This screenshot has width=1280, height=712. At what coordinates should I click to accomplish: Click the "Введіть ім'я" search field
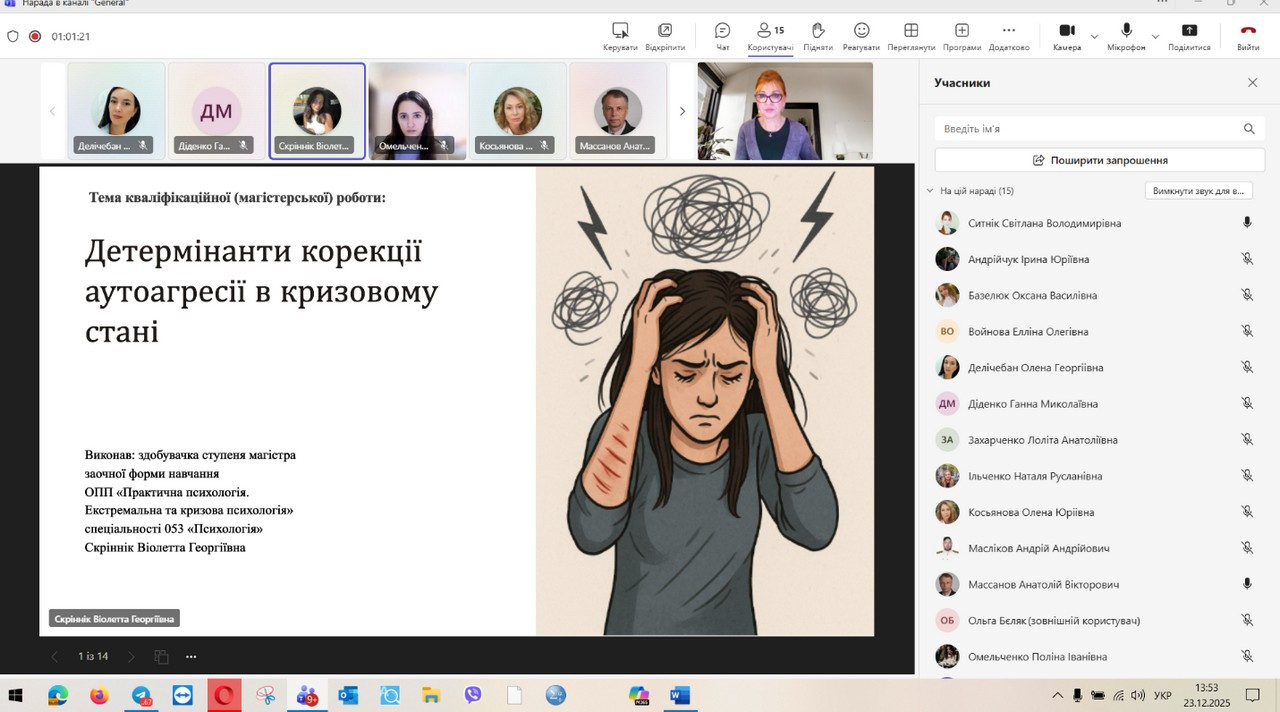[1085, 129]
